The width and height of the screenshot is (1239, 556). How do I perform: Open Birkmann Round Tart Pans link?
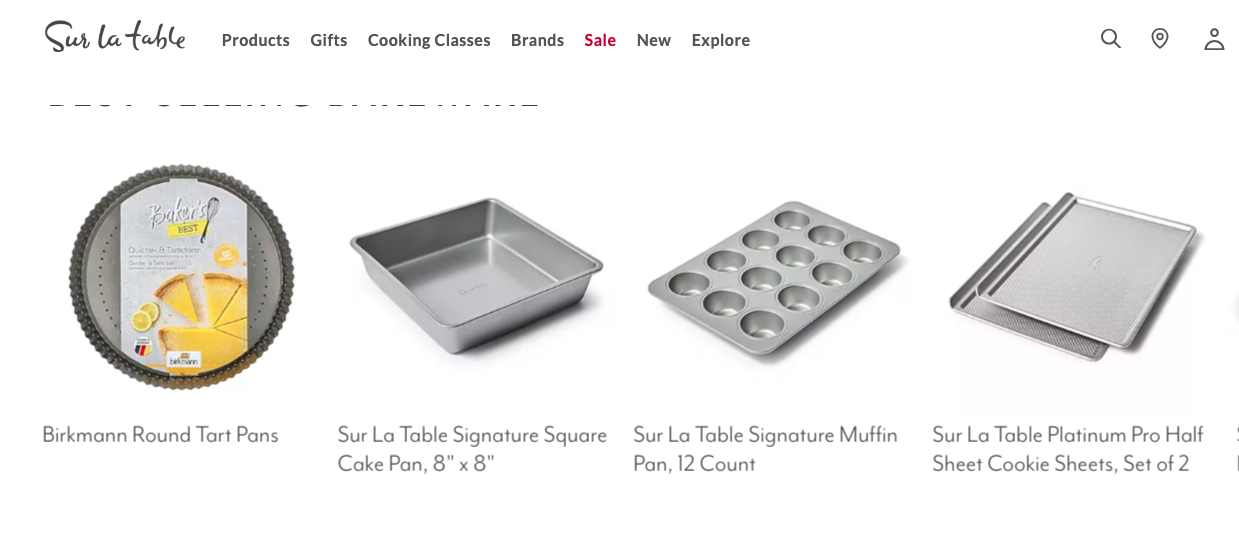pos(160,435)
